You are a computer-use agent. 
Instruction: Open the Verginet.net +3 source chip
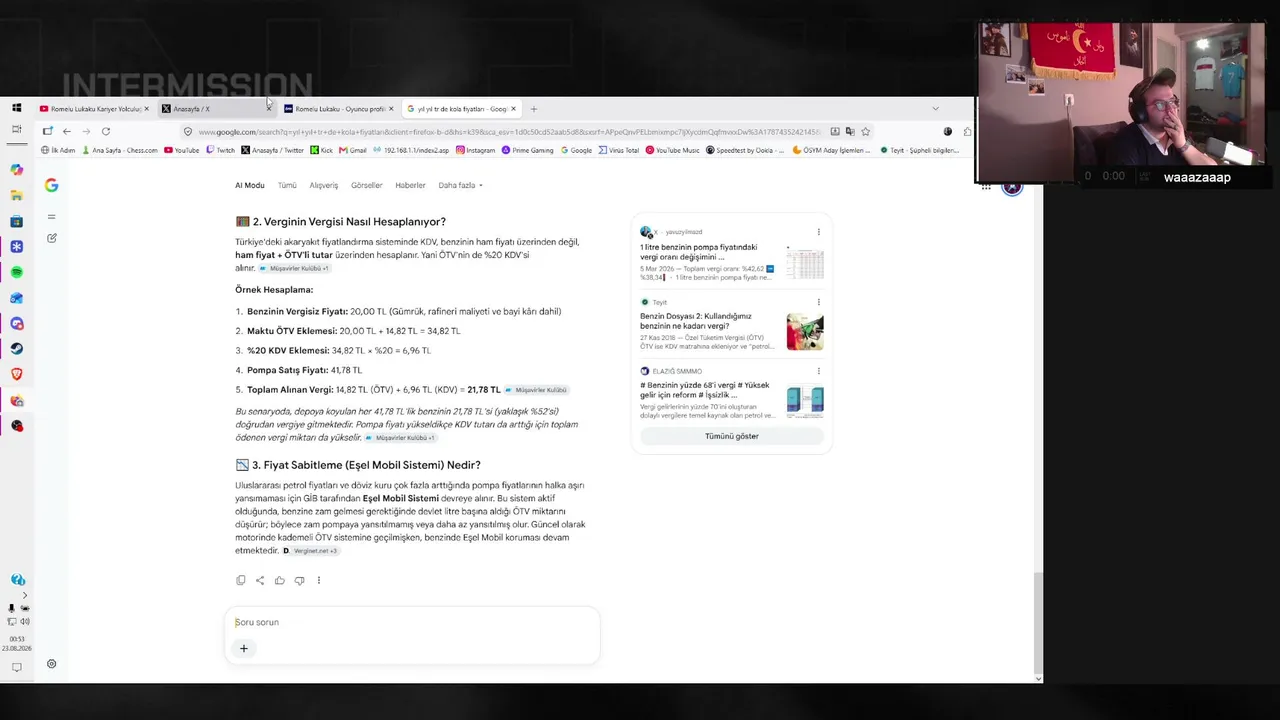click(311, 551)
